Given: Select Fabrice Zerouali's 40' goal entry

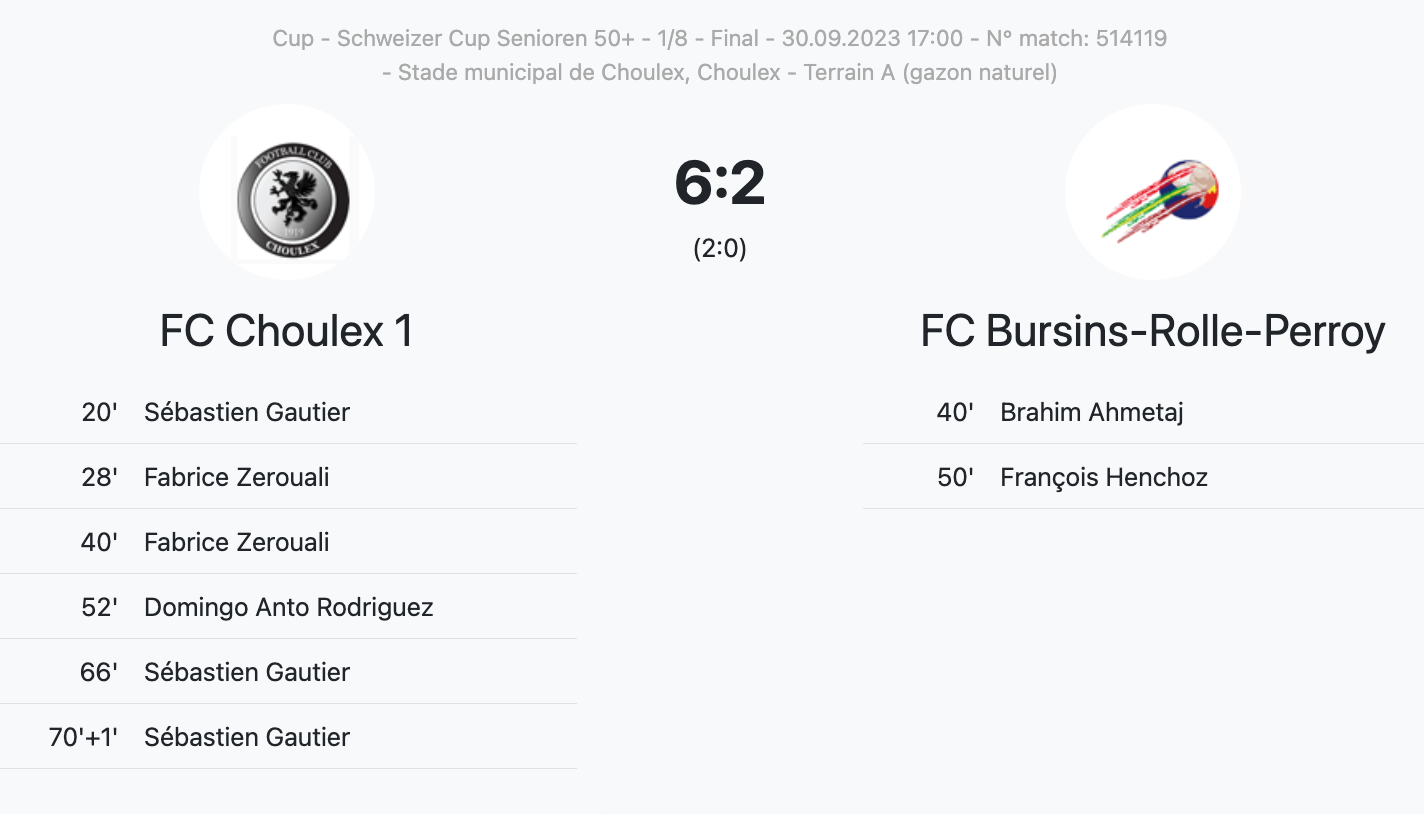Looking at the screenshot, I should 236,542.
